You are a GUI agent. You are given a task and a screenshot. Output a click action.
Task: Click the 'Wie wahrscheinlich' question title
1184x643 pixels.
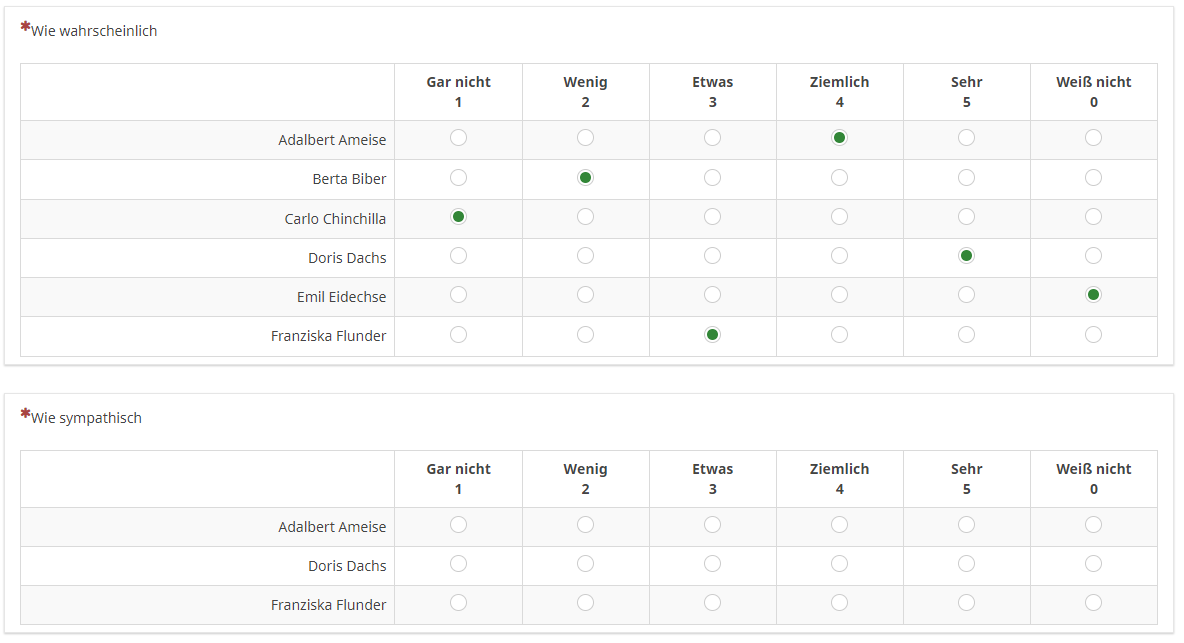pos(94,31)
